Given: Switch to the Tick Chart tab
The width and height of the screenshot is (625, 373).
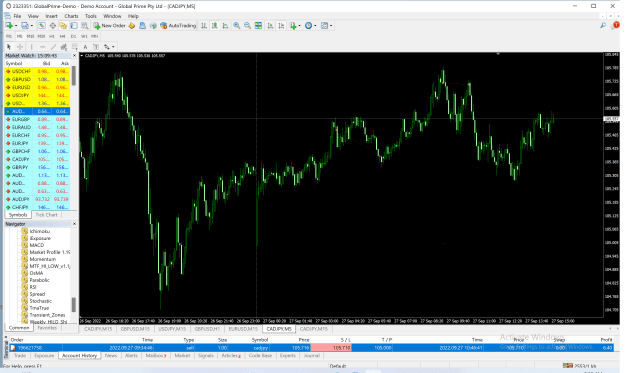Looking at the screenshot, I should (46, 215).
